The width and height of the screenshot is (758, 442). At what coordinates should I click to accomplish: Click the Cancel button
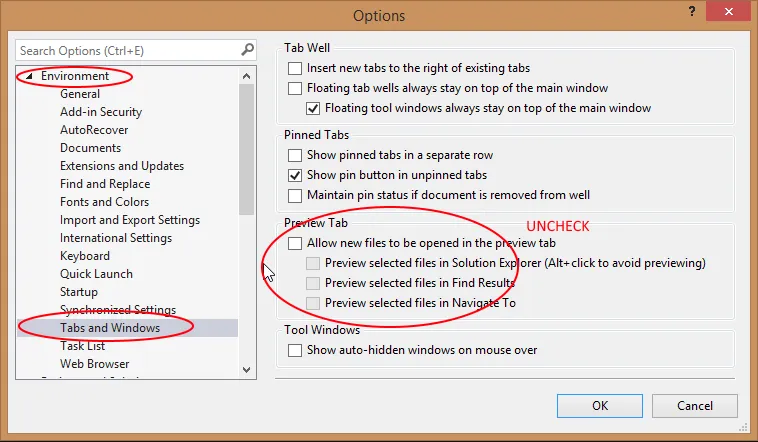(694, 406)
